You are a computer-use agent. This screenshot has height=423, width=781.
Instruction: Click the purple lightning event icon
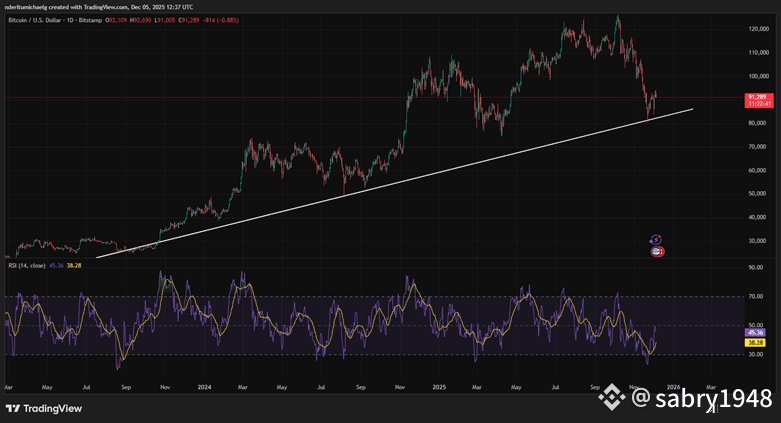coord(654,240)
